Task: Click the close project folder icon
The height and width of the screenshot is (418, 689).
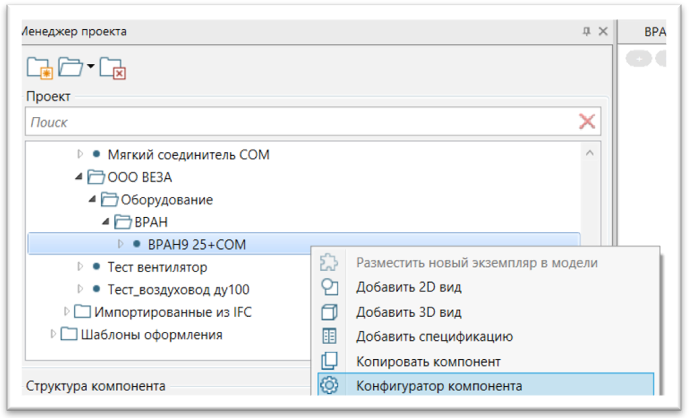Action: click(112, 68)
